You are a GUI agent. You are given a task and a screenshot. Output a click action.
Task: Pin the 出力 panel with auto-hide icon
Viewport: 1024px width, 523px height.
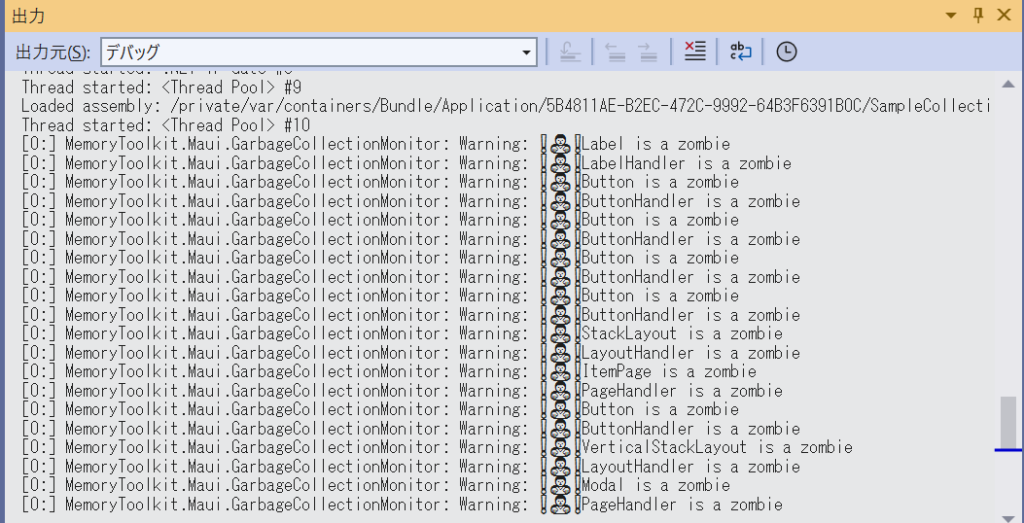point(978,16)
